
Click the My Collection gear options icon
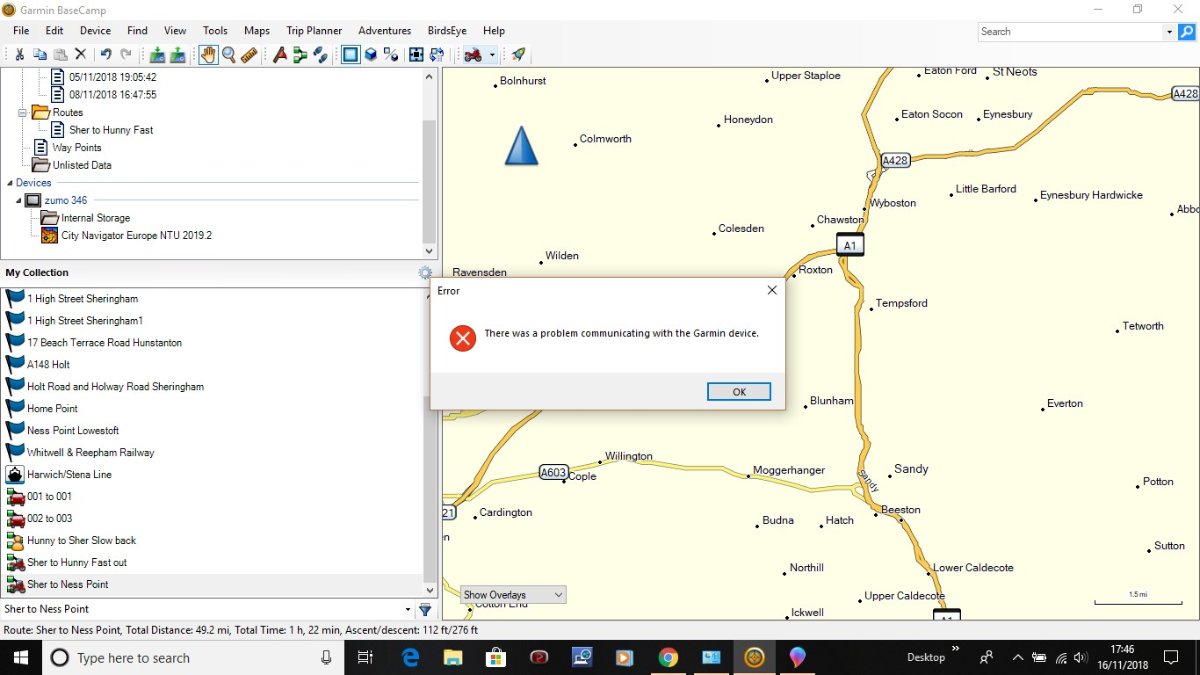pyautogui.click(x=425, y=272)
